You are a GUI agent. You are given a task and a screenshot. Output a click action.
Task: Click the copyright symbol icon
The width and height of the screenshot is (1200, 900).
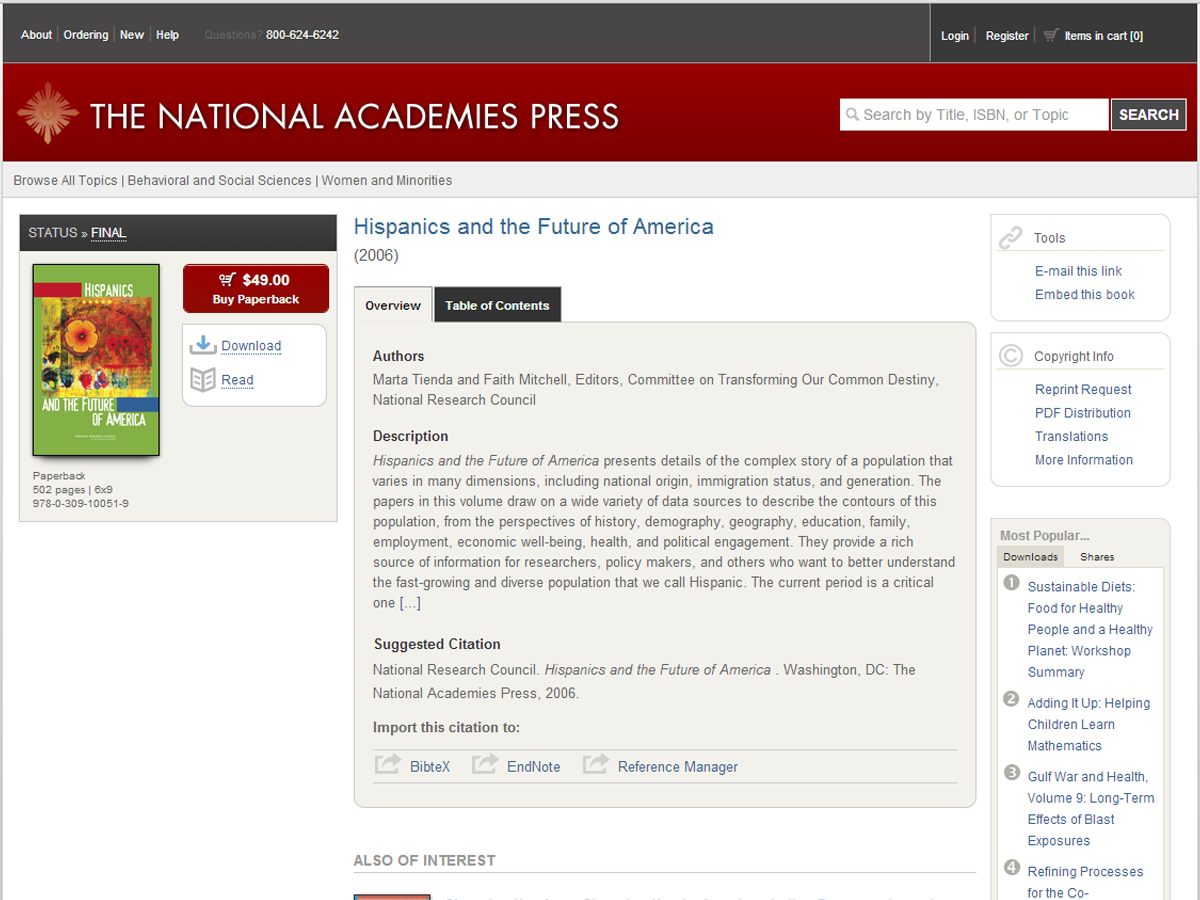[x=1011, y=356]
